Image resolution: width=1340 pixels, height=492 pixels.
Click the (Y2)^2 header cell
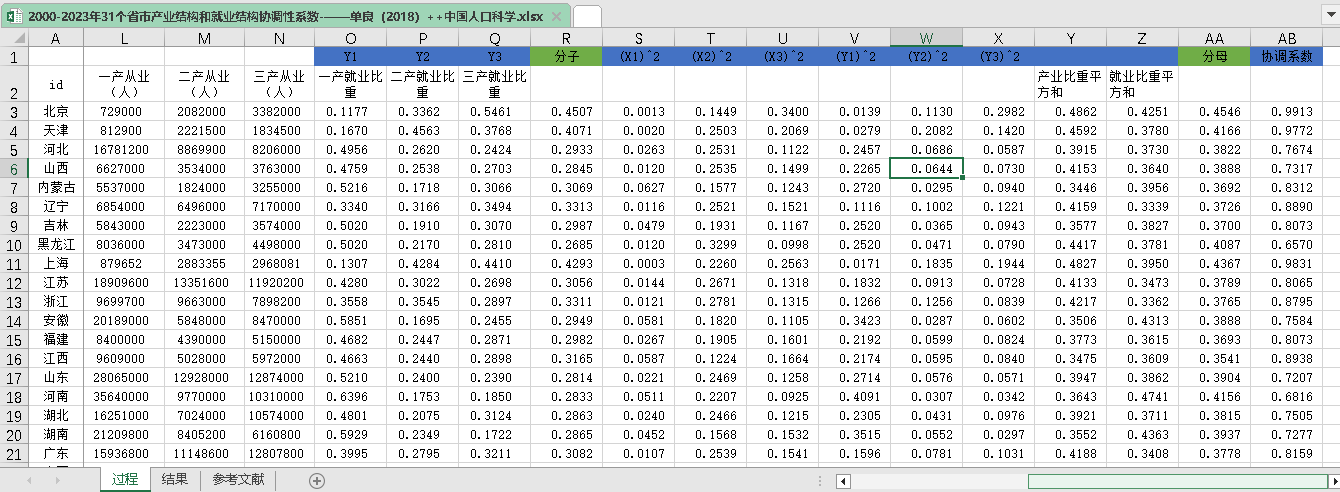point(926,57)
